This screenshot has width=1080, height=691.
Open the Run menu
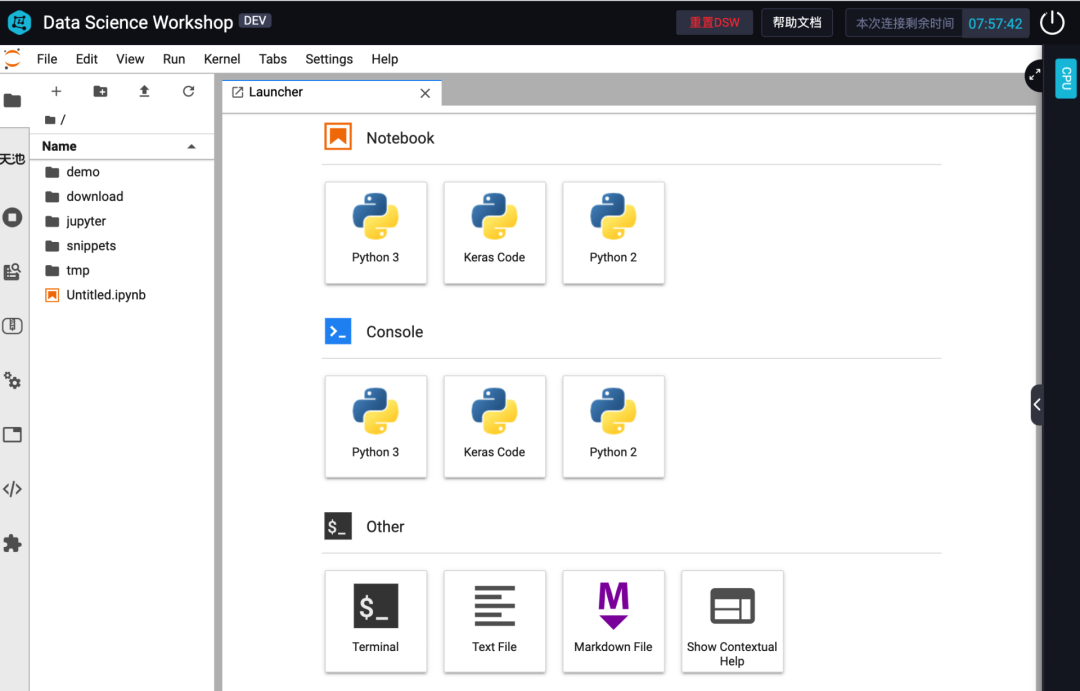174,59
